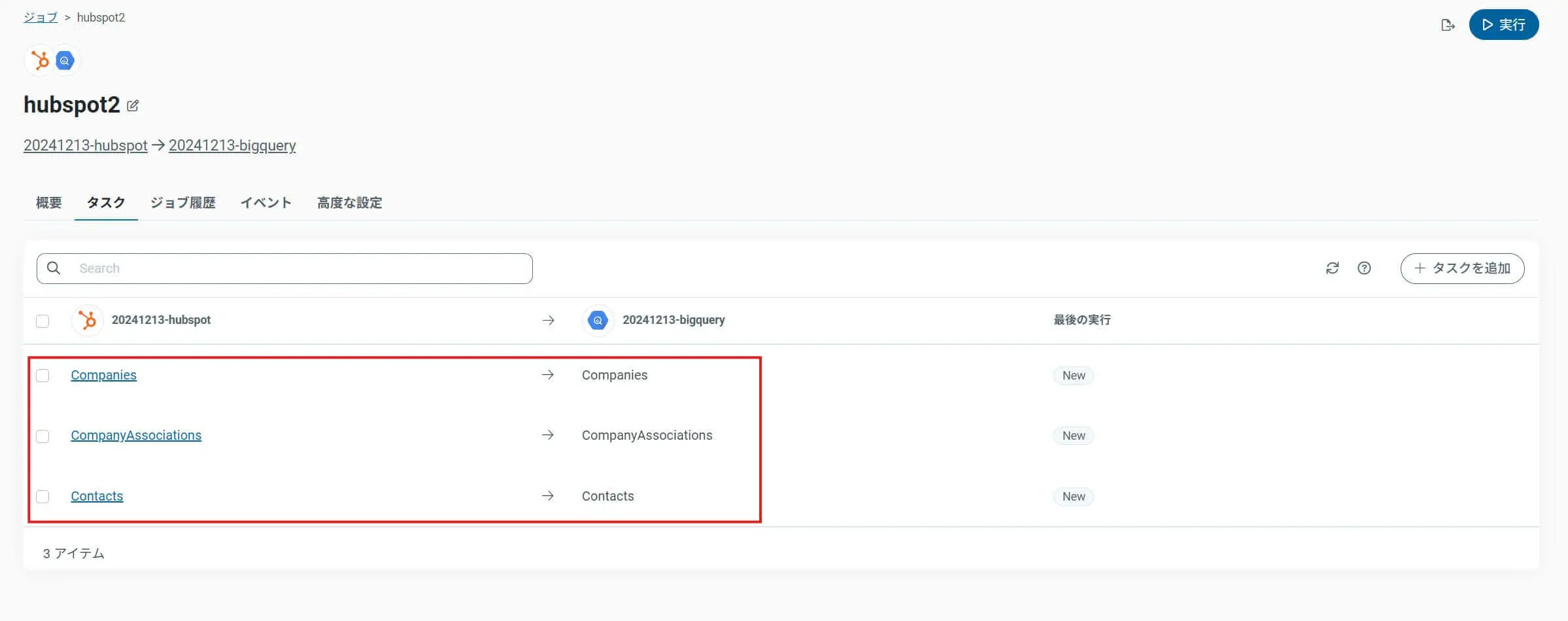This screenshot has width=1568, height=621.
Task: Click the edit pencil icon beside hubspot2 title
Action: point(133,105)
